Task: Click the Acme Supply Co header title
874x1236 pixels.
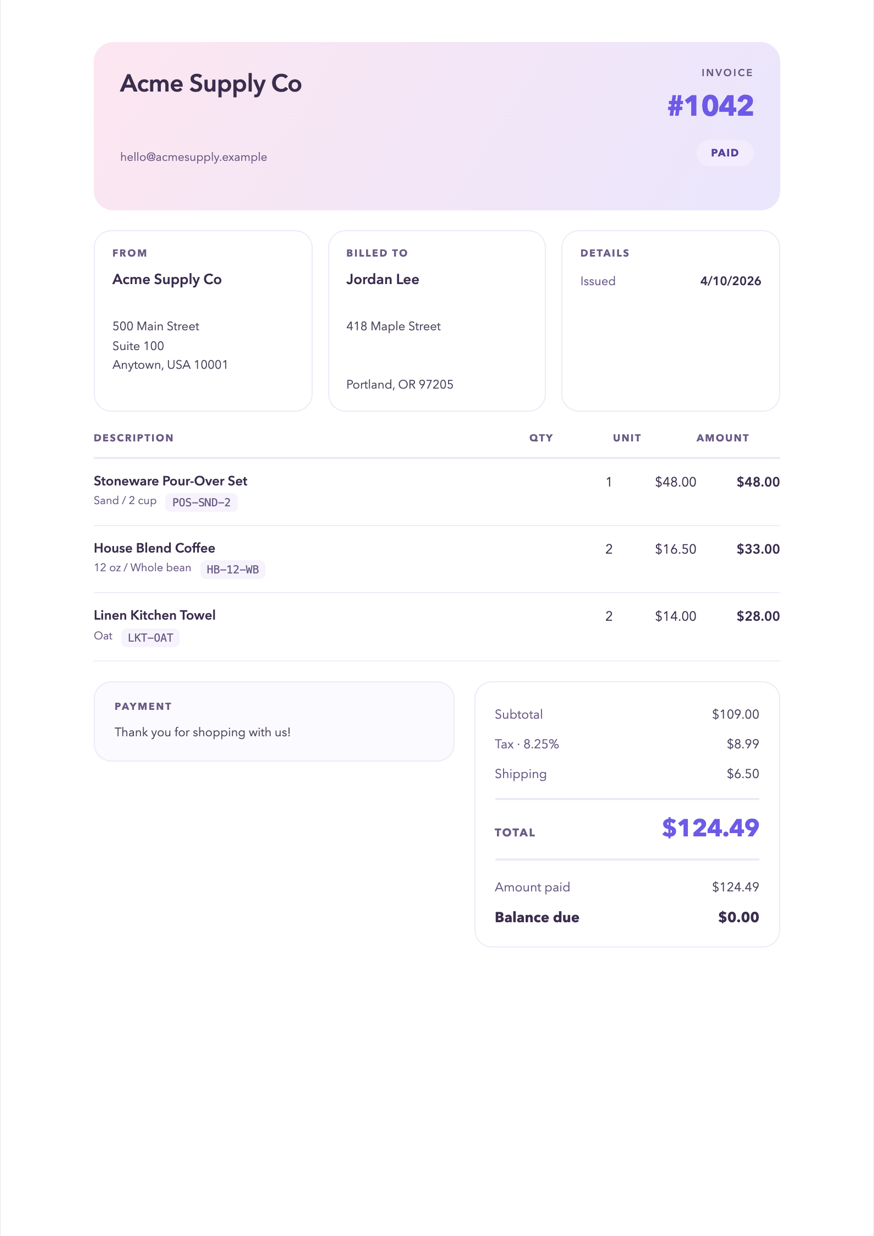Action: click(211, 84)
